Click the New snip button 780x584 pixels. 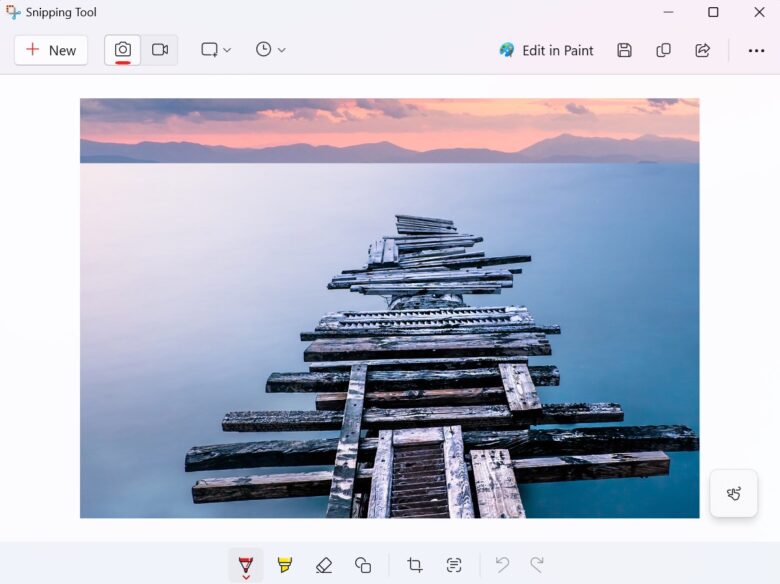point(51,50)
